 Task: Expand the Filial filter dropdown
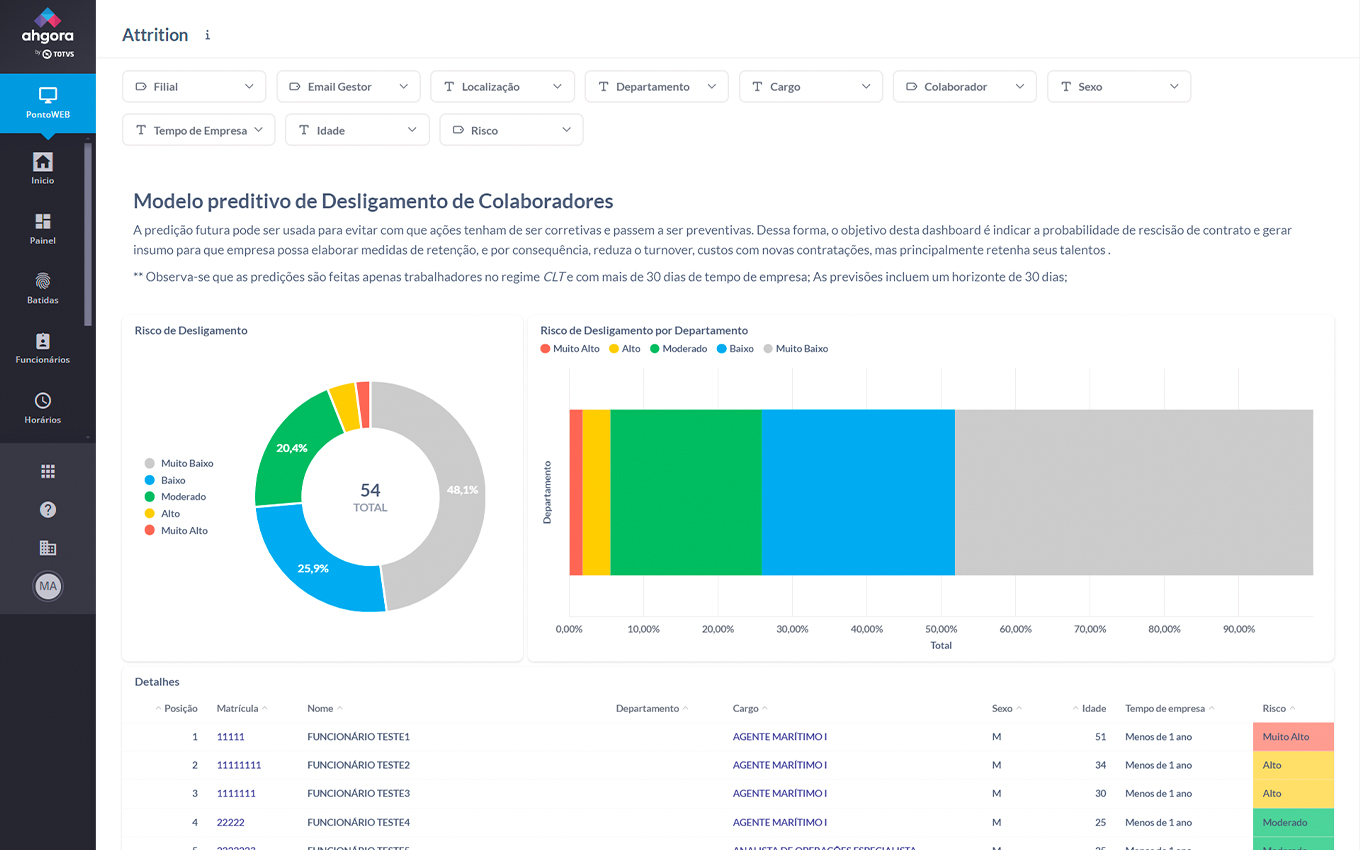point(194,87)
